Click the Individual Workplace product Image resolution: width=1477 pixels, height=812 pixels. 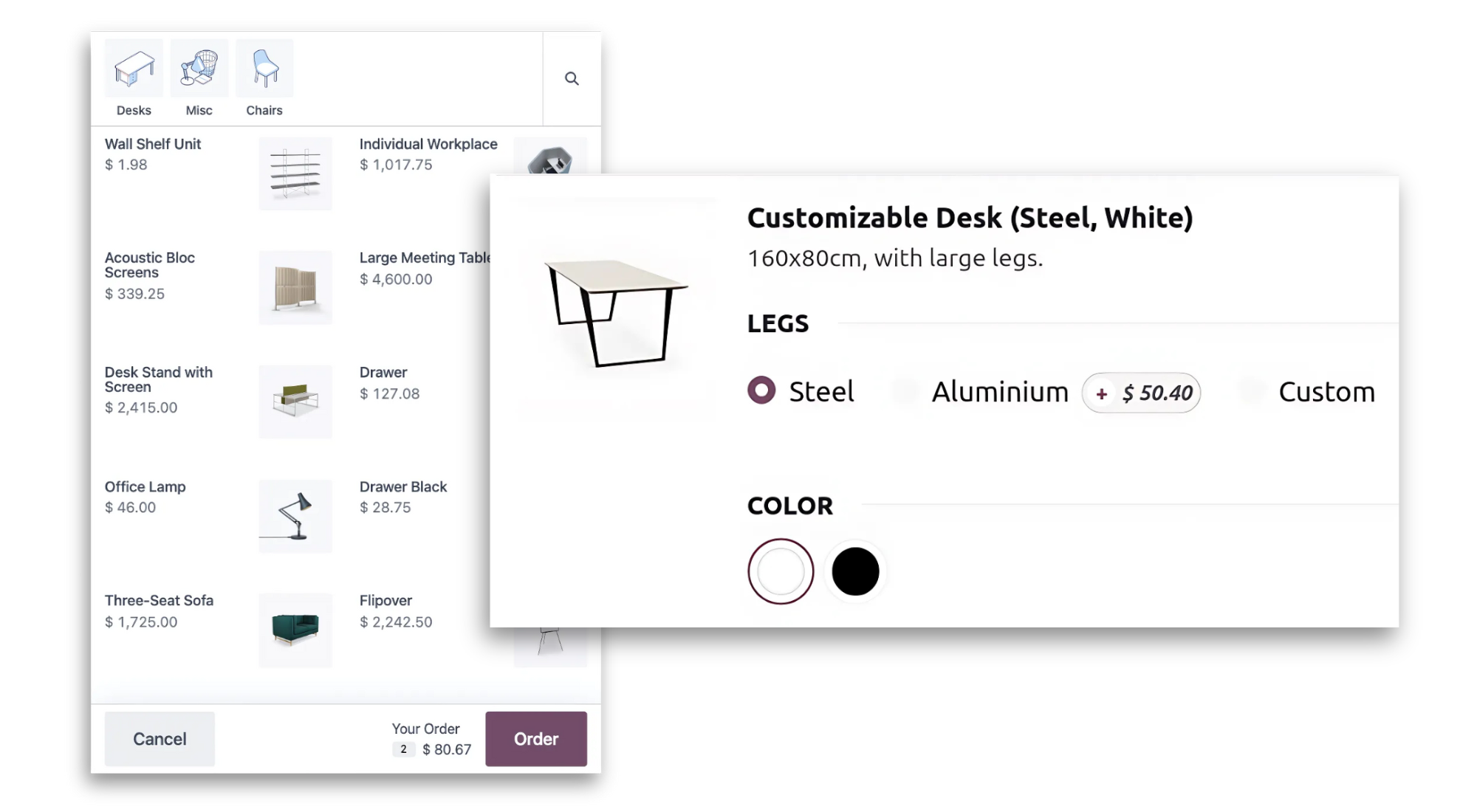click(x=428, y=145)
